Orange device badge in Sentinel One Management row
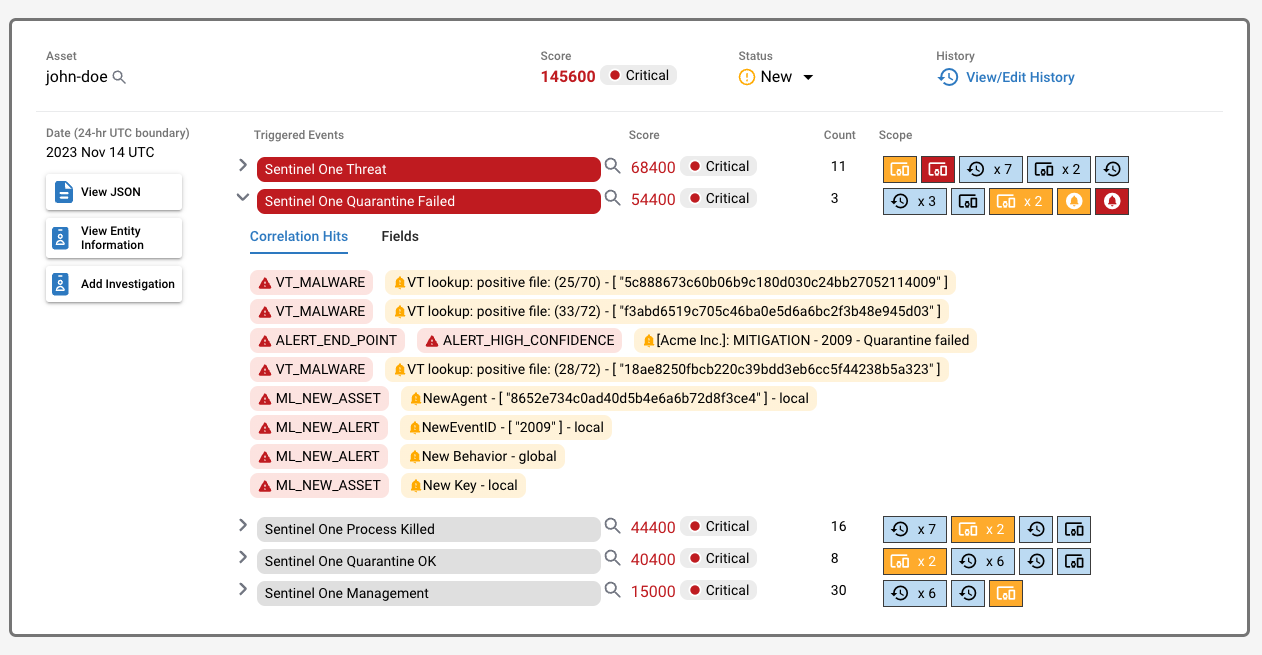The width and height of the screenshot is (1262, 655). 1006,593
